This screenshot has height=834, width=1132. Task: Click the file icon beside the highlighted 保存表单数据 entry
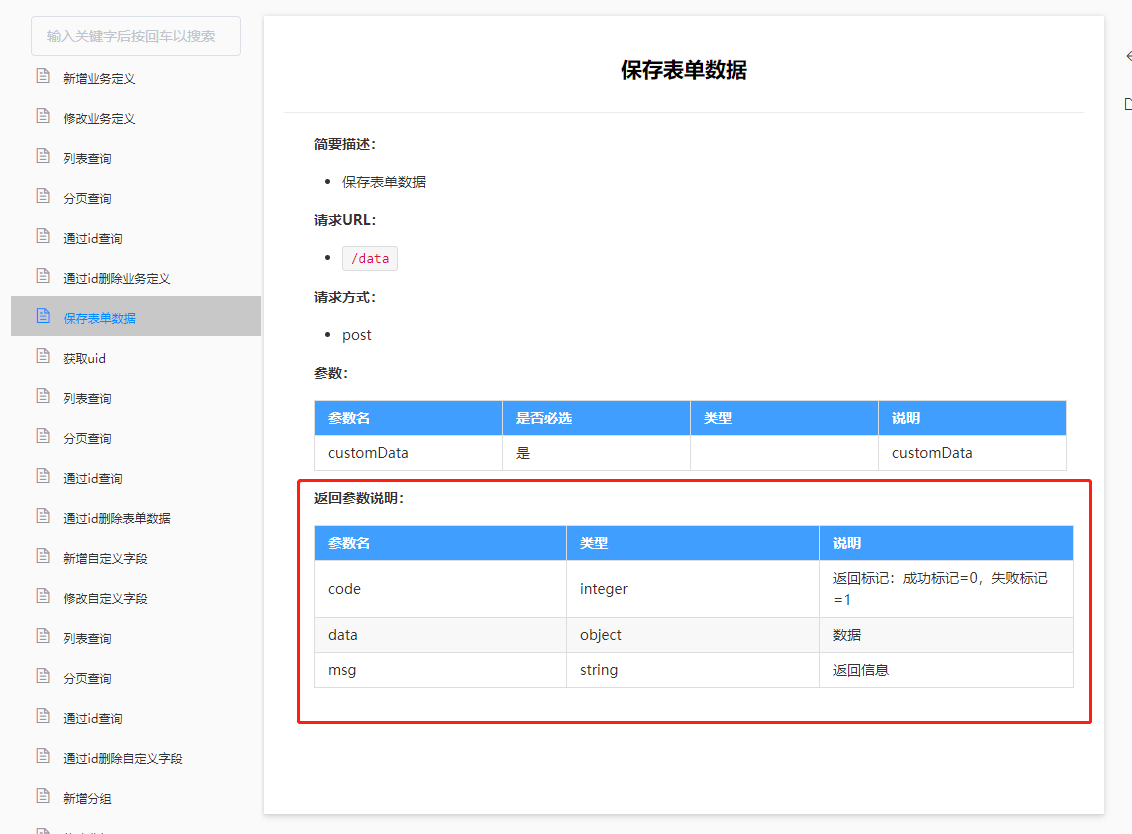(42, 315)
